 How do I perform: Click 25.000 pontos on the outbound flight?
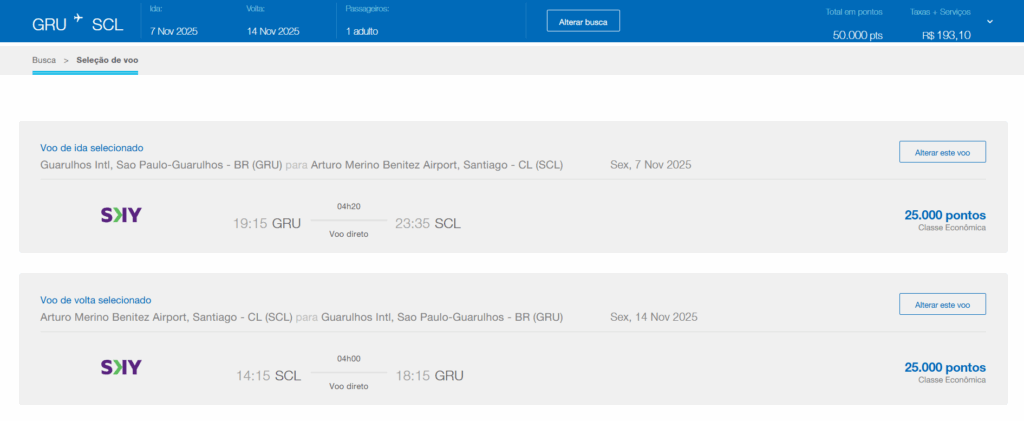945,215
